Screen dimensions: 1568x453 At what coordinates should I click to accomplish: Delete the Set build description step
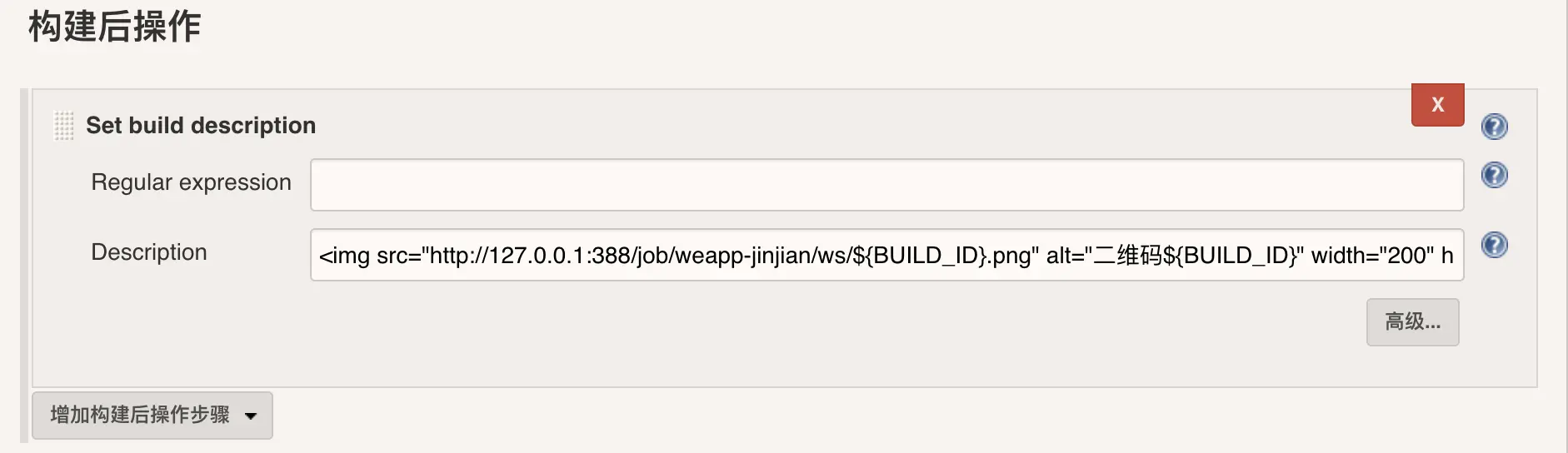pos(1437,105)
